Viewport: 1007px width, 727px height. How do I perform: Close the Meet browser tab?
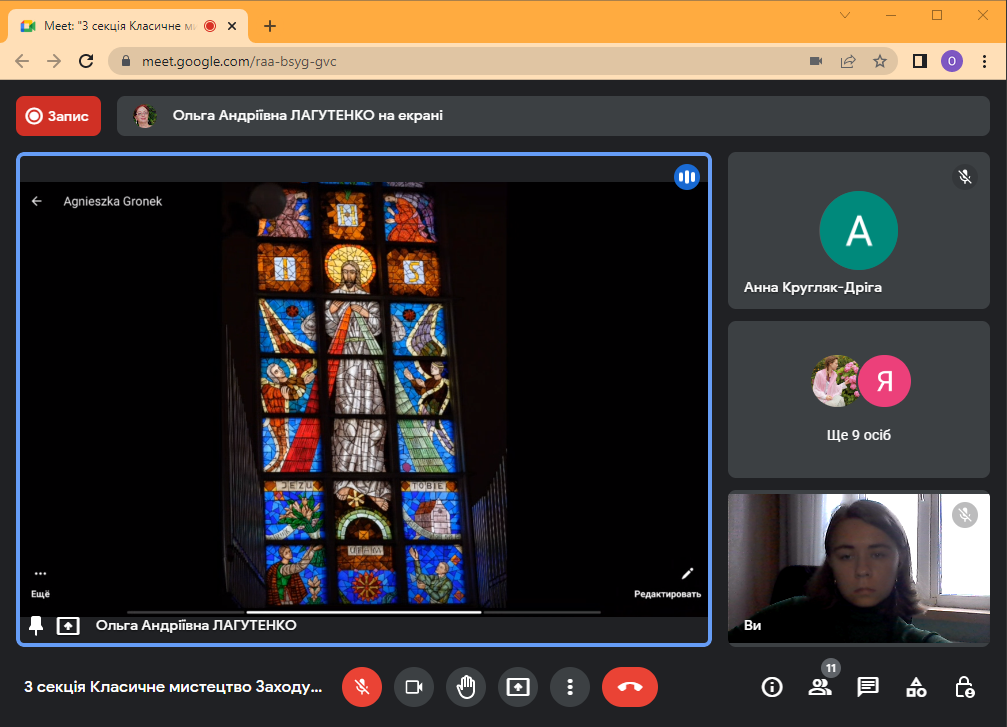(x=232, y=26)
